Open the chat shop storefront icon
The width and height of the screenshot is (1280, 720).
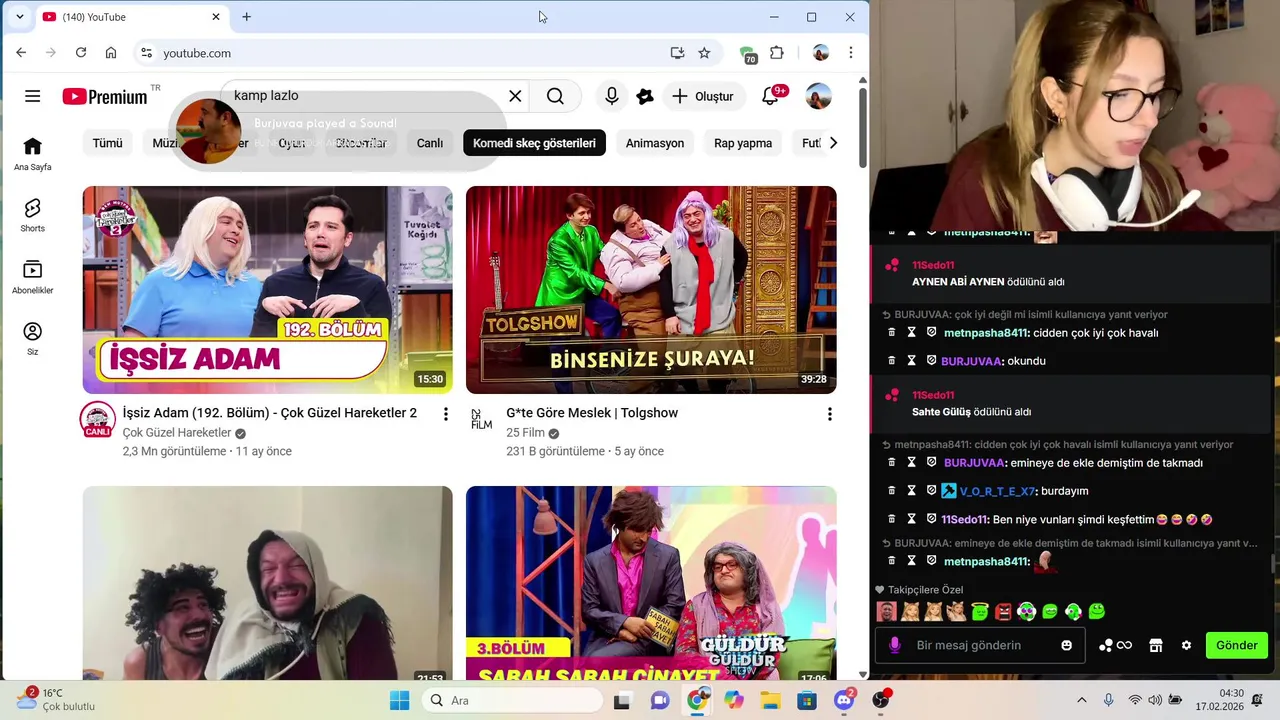[x=1156, y=645]
